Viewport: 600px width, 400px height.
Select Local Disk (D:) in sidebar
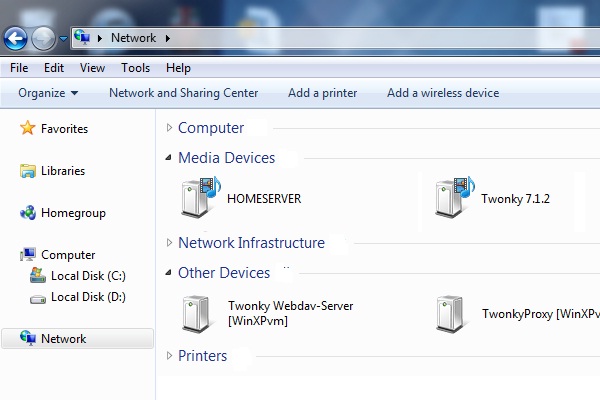pyautogui.click(x=87, y=297)
